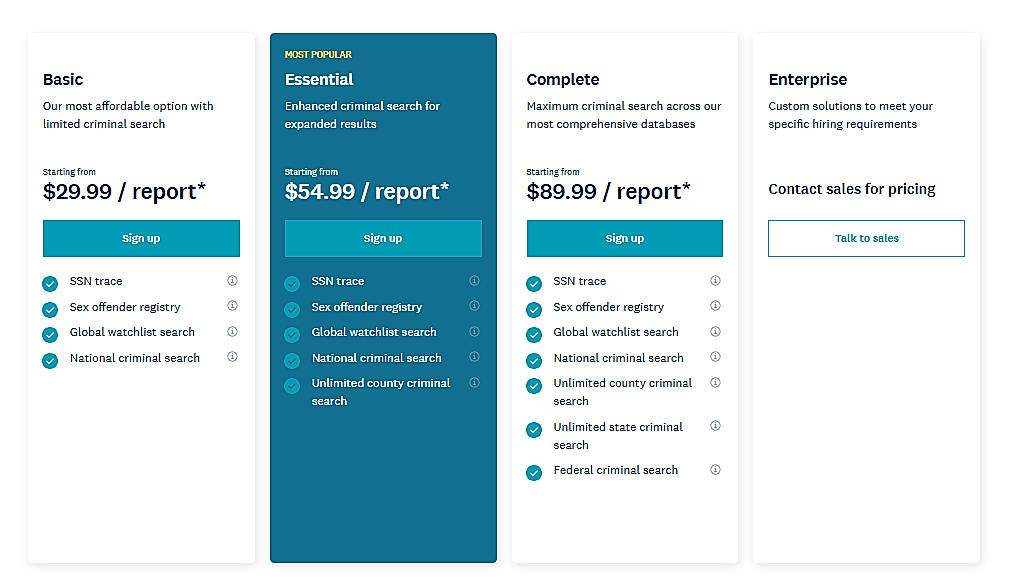Click checkmark beside Complete Global watchlist search
The image size is (1011, 588).
click(x=534, y=335)
